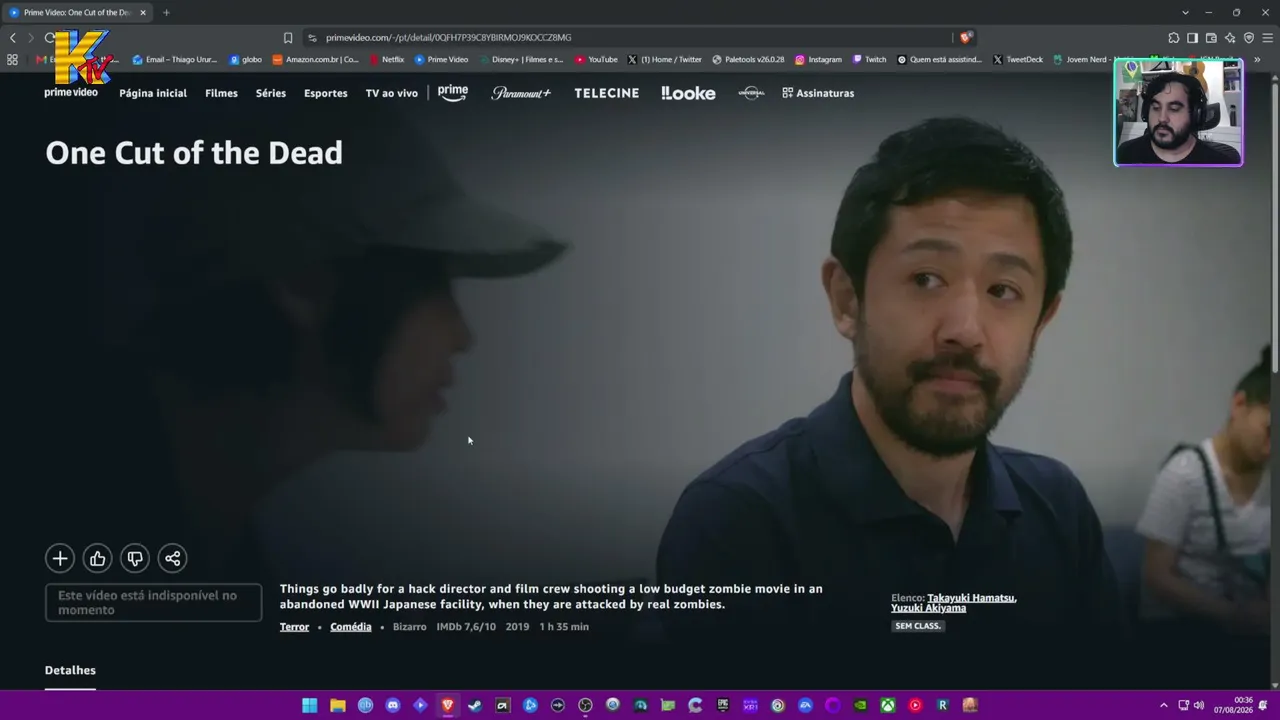
Task: Open Assinaturas subscriptions menu
Action: [x=818, y=93]
